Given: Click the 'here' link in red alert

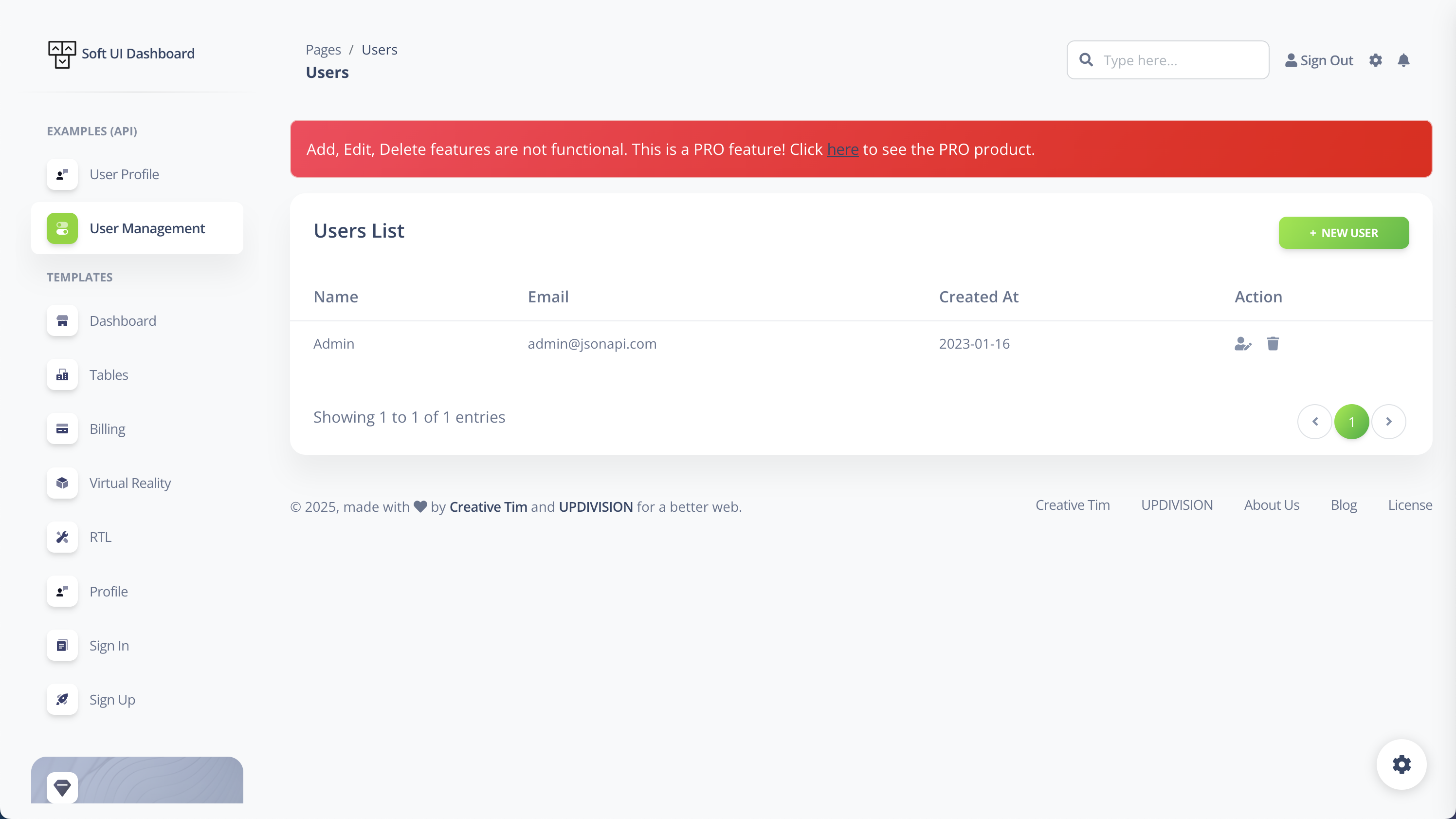Looking at the screenshot, I should 842,149.
